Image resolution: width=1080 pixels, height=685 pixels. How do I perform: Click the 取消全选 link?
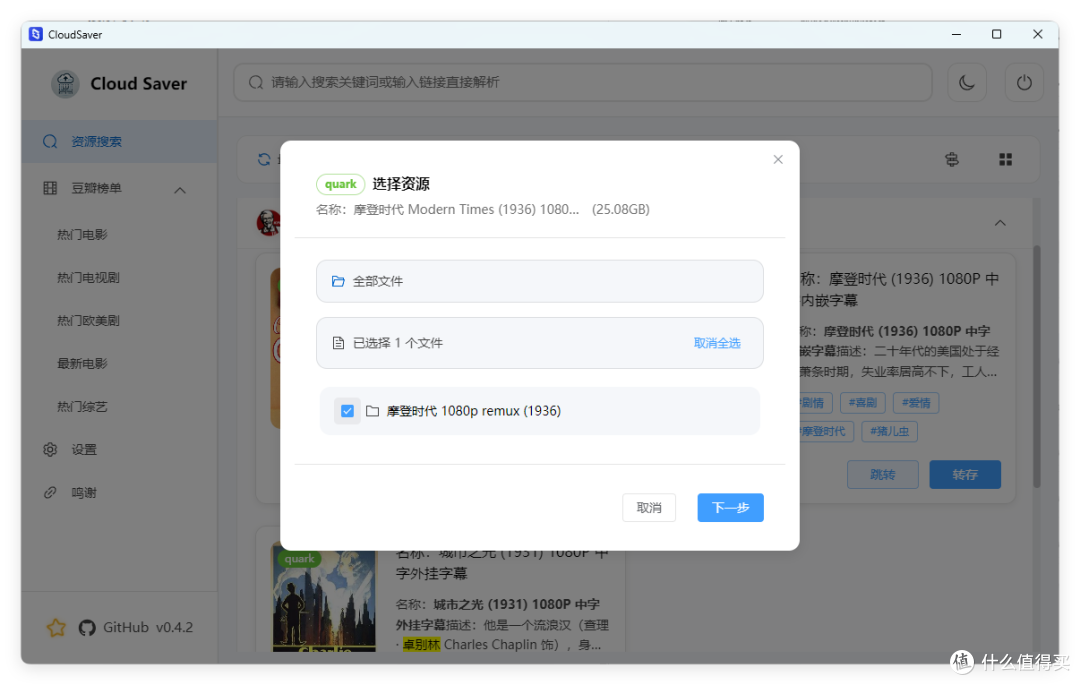(x=717, y=343)
